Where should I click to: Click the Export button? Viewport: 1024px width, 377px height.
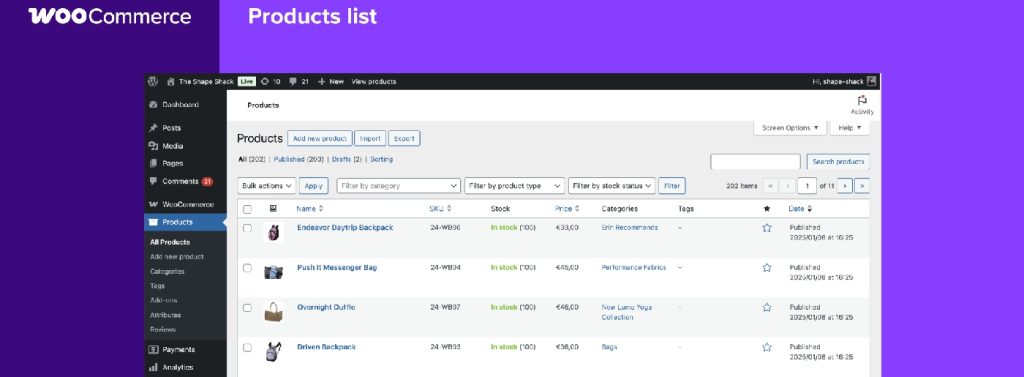(x=404, y=139)
